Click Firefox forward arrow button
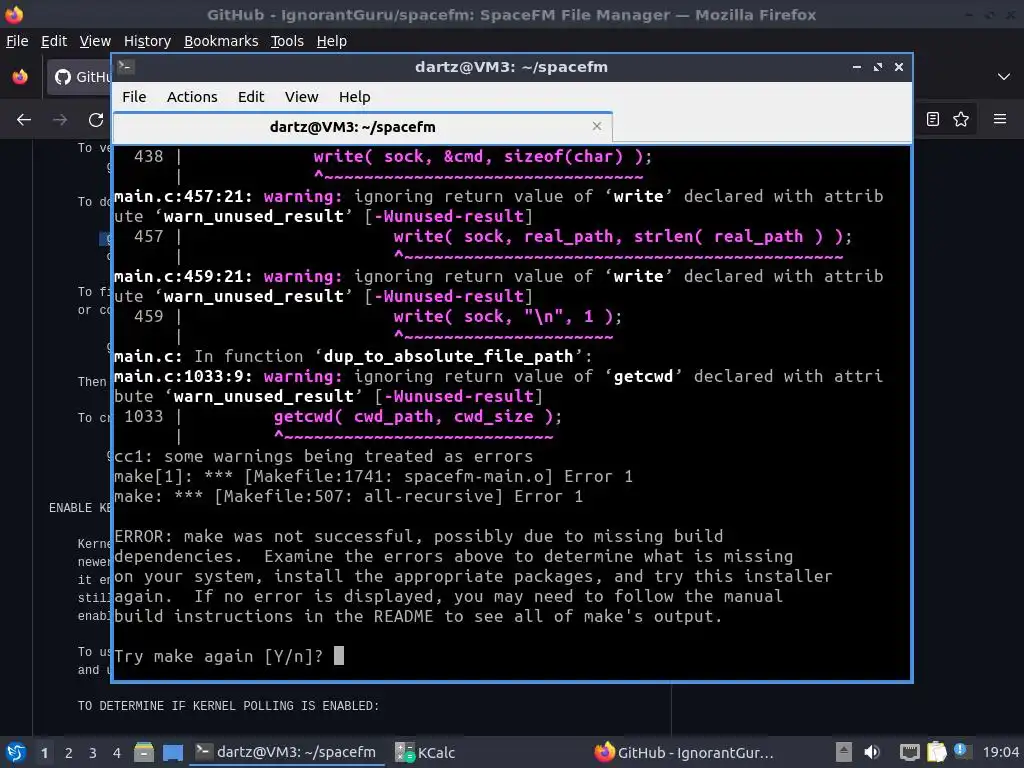1024x768 pixels. pos(60,120)
